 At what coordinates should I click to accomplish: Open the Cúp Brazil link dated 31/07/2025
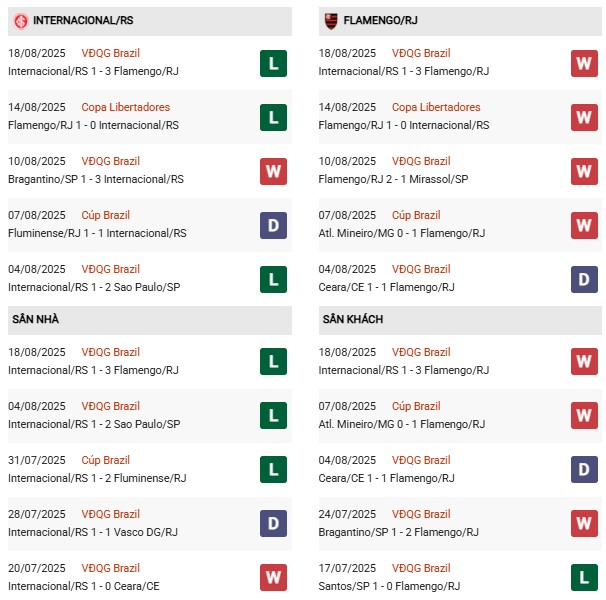click(105, 460)
